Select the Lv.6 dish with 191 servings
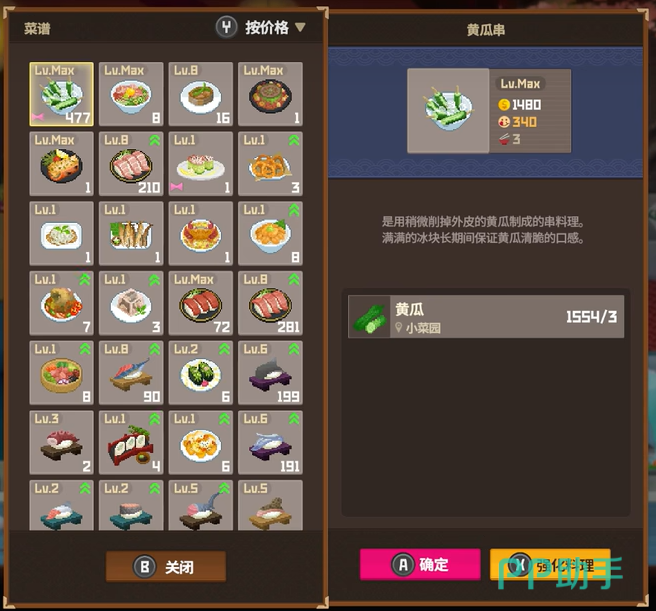The width and height of the screenshot is (656, 611). pyautogui.click(x=270, y=442)
